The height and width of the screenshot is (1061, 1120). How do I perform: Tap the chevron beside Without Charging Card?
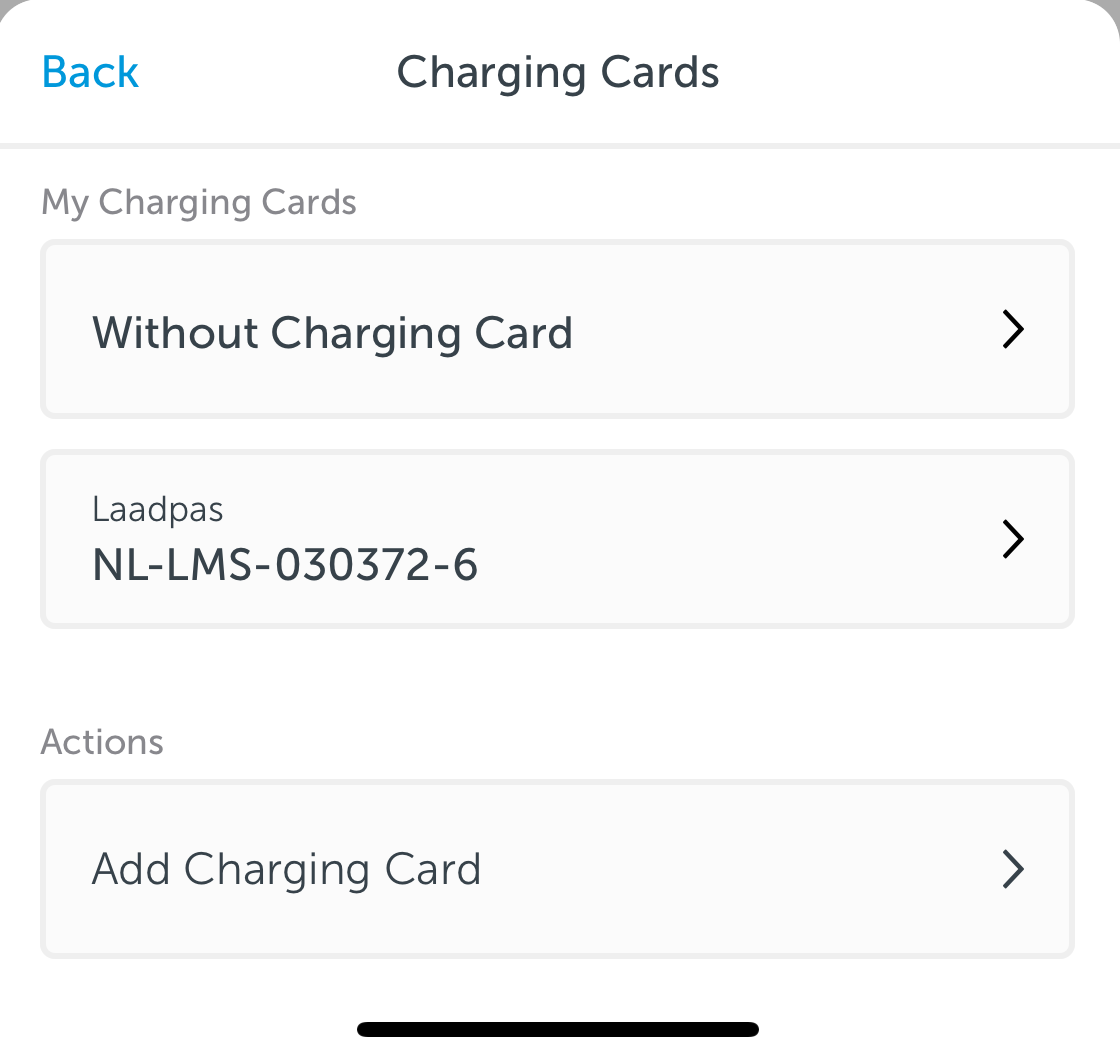[x=1013, y=329]
